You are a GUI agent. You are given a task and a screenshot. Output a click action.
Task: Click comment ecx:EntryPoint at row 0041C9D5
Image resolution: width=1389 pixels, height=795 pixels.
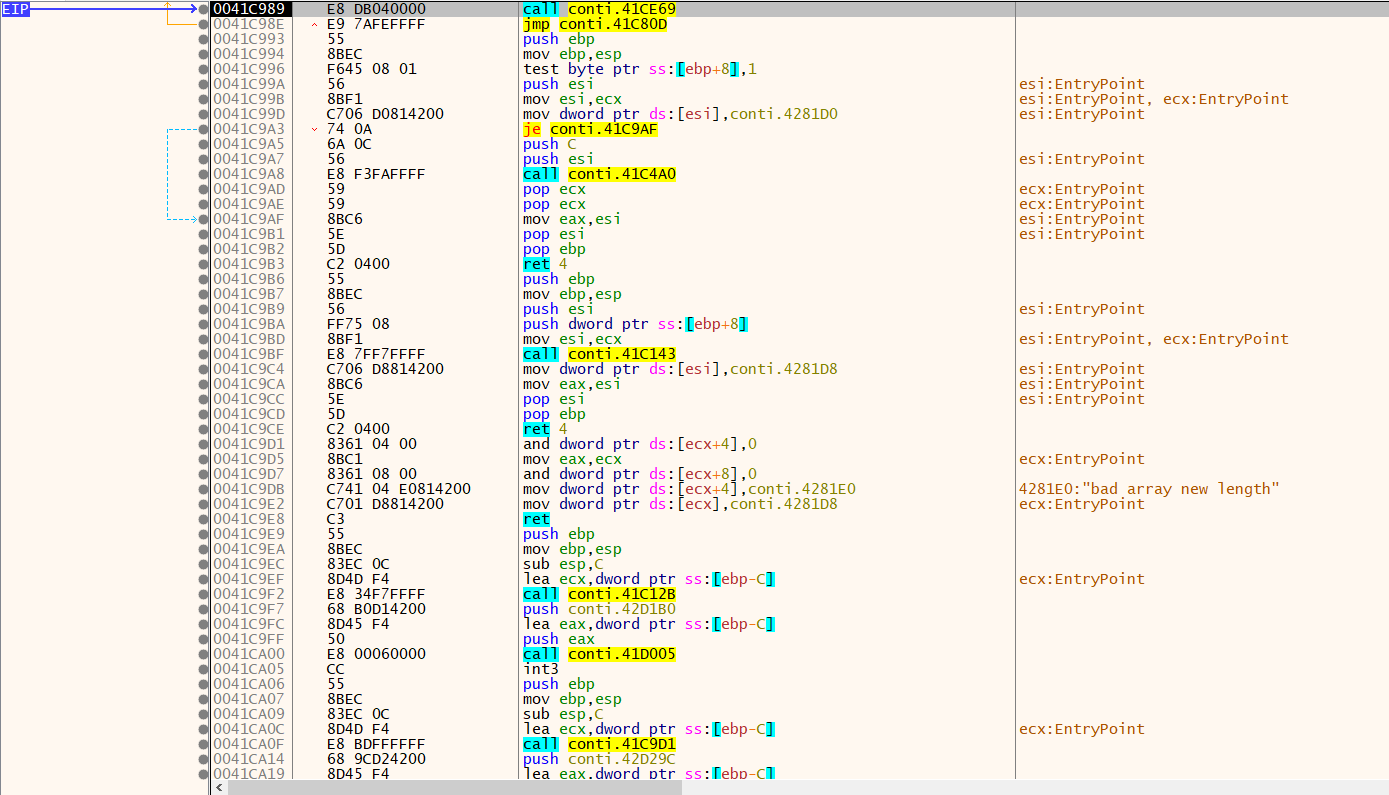(x=1082, y=459)
